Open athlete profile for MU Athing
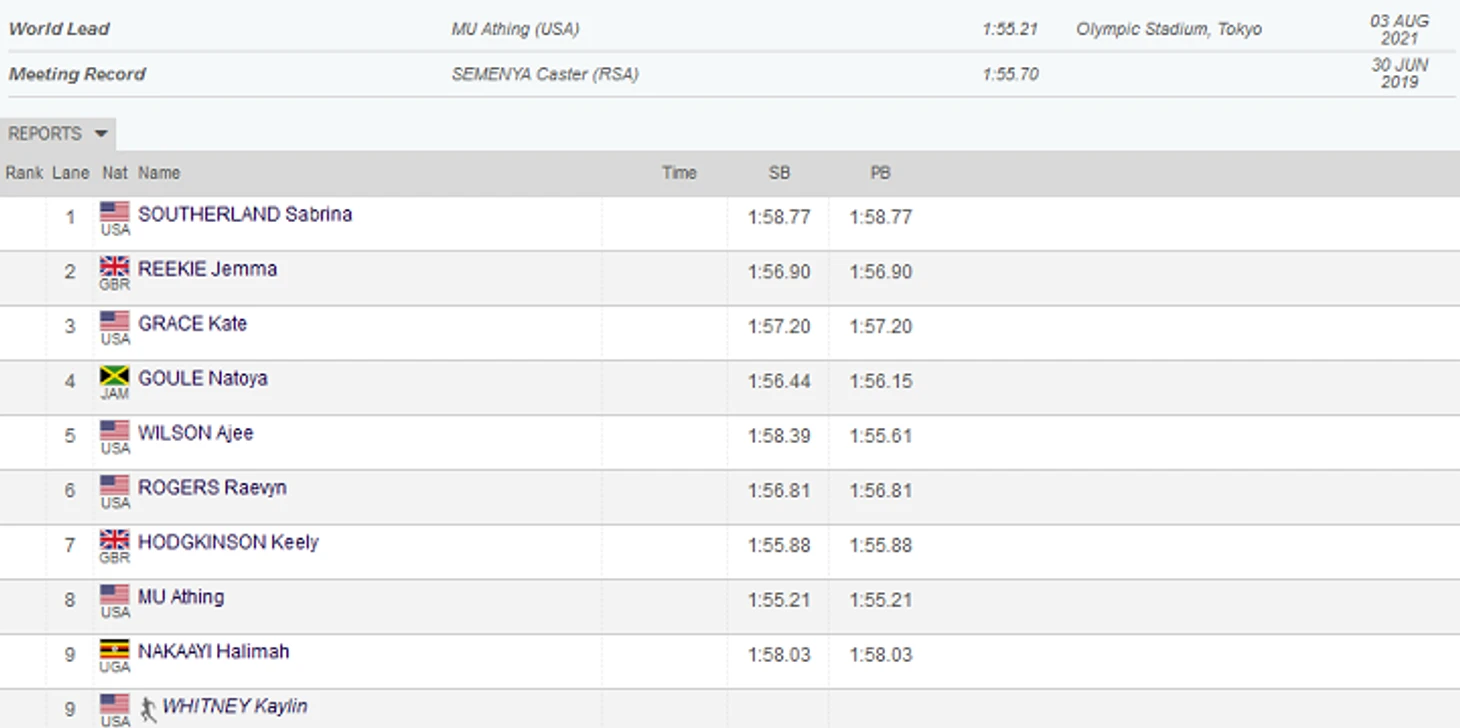This screenshot has width=1460, height=728. pos(181,597)
